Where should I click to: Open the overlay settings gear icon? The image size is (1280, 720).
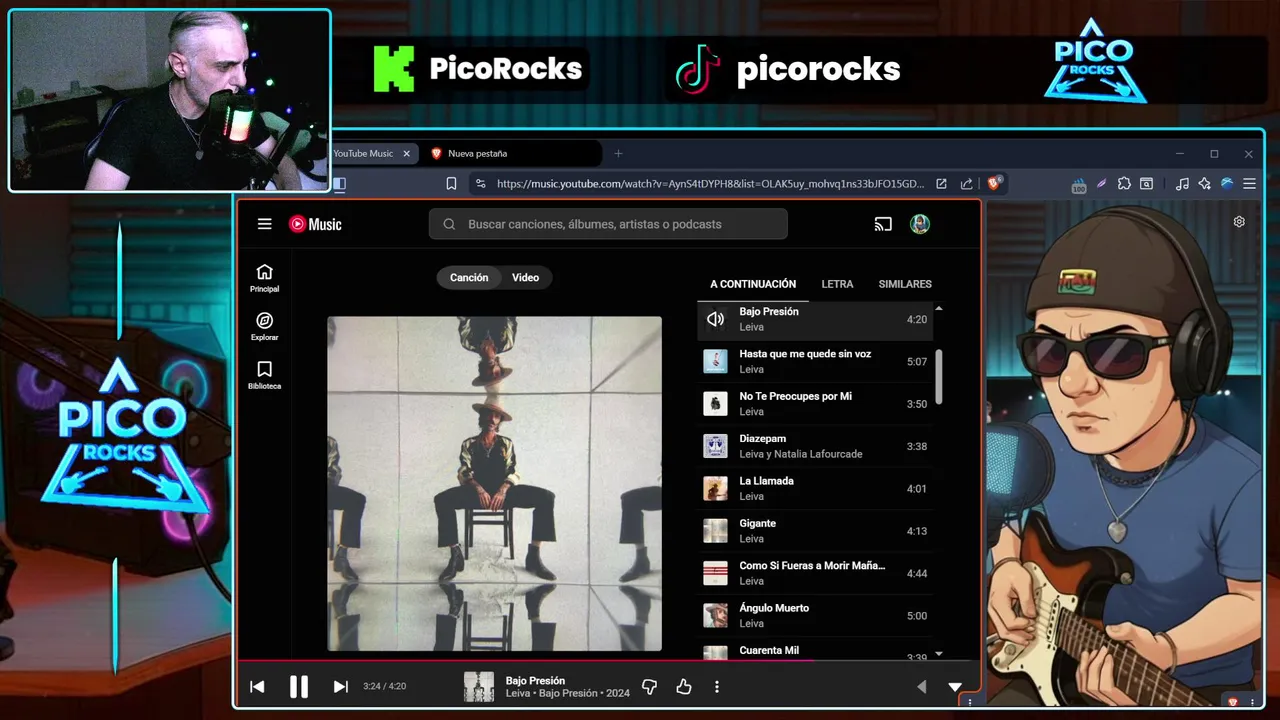tap(1239, 222)
